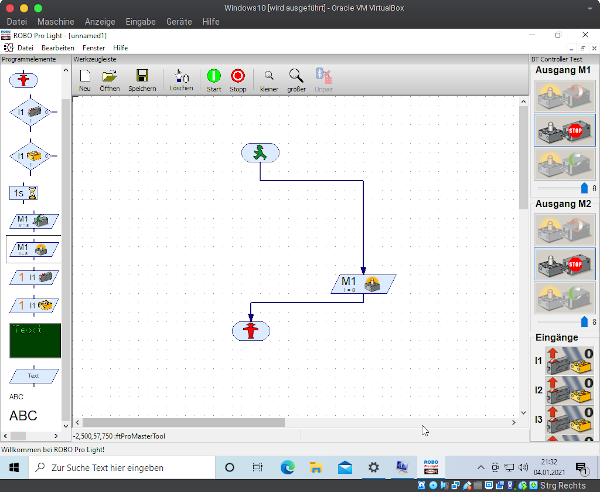Pick the red stop-man end element in palette
Image resolution: width=600 pixels, height=492 pixels.
23,80
